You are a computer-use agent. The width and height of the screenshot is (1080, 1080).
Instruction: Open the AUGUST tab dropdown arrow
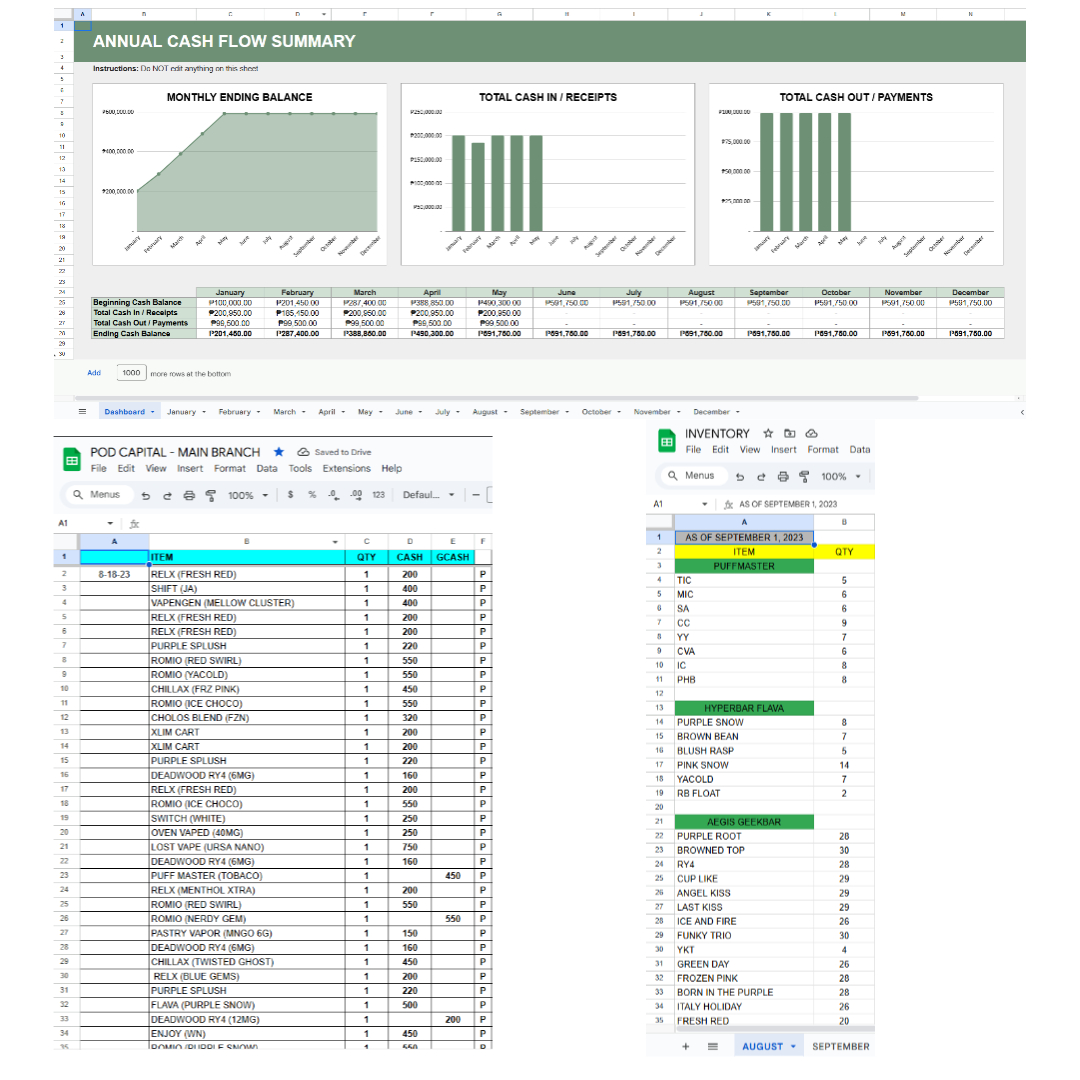[x=793, y=1046]
